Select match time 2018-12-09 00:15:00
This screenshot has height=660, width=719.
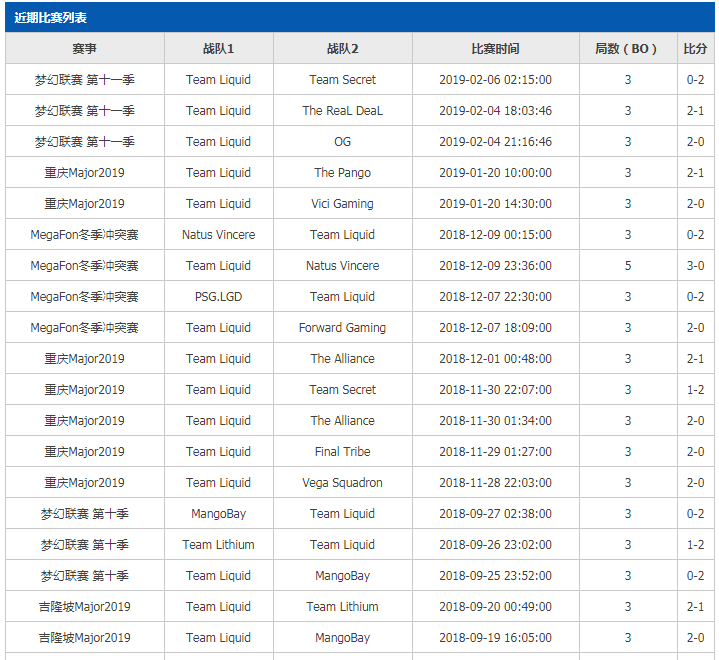click(x=495, y=235)
